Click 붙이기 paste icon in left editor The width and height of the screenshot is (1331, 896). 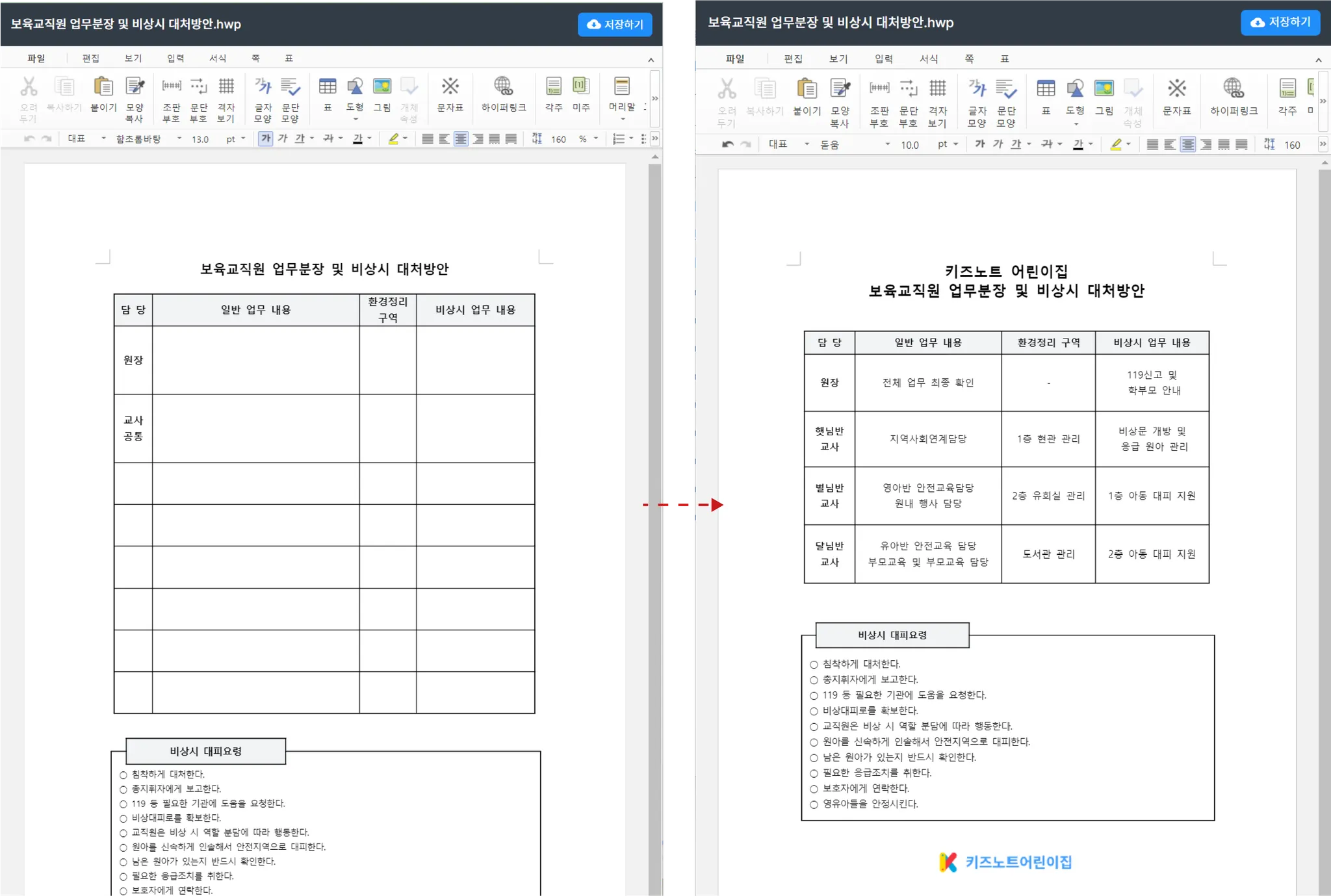tap(103, 87)
